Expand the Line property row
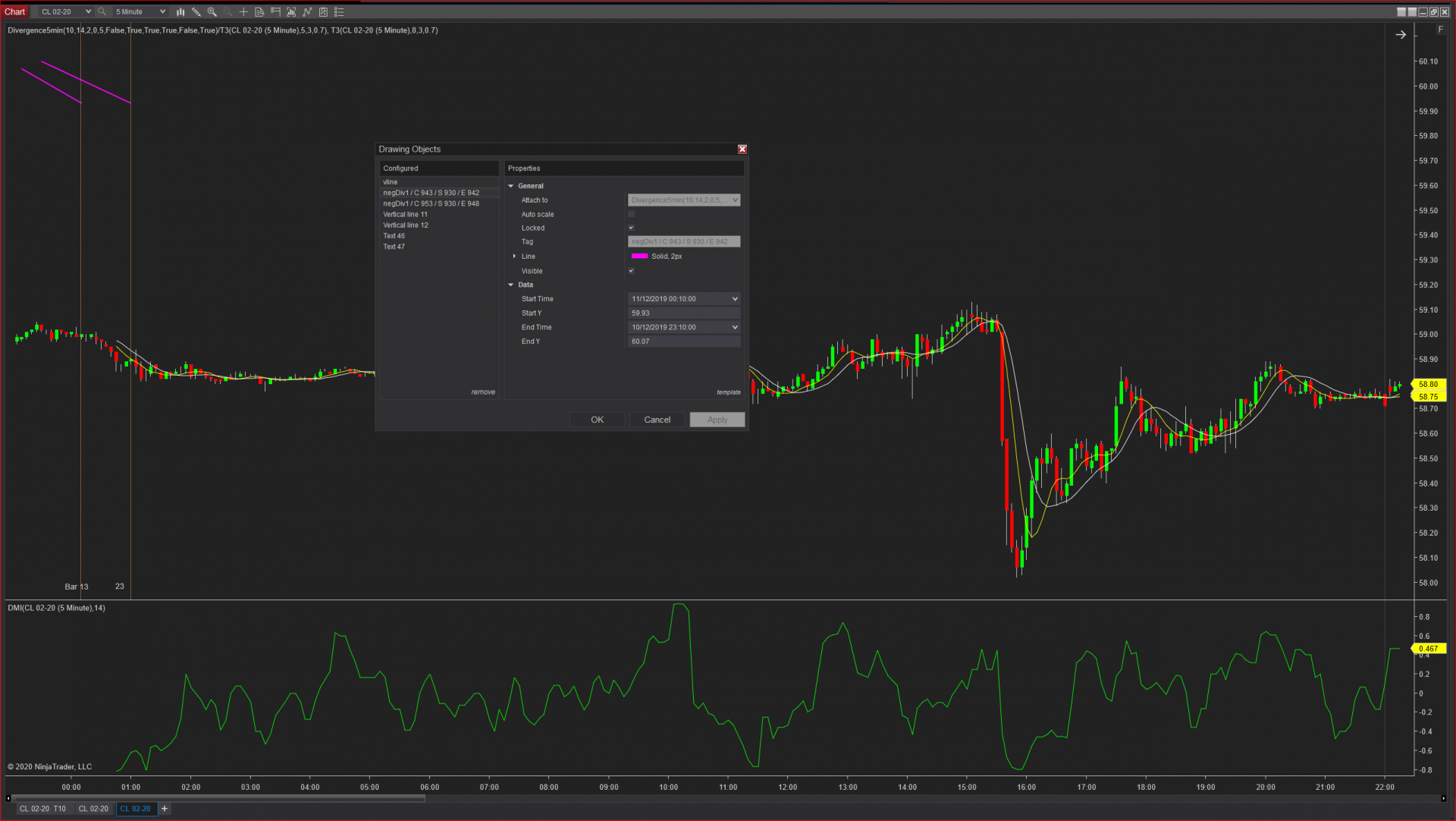Screen dimensions: 1456x821 (514, 256)
